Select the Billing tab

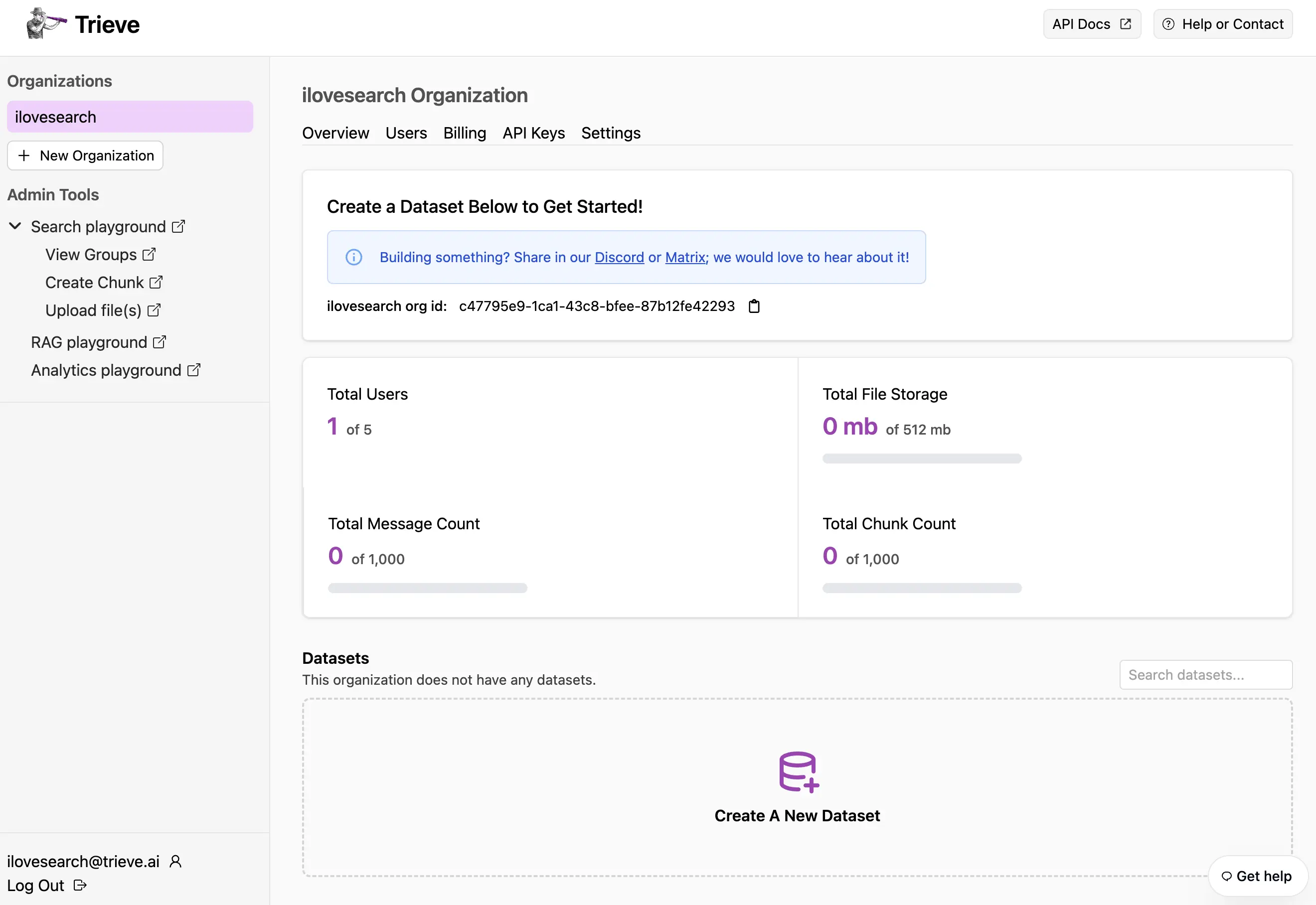464,131
